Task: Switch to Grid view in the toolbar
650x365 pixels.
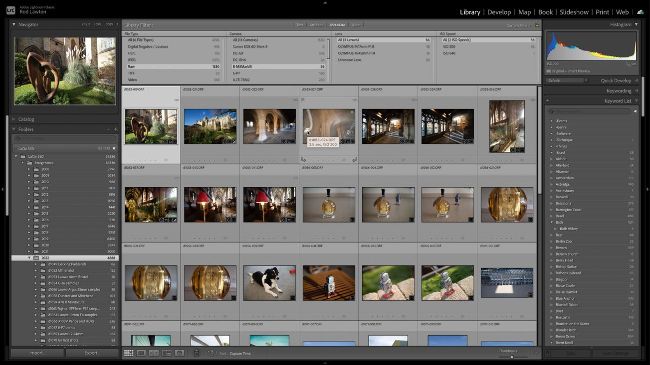Action: (129, 353)
